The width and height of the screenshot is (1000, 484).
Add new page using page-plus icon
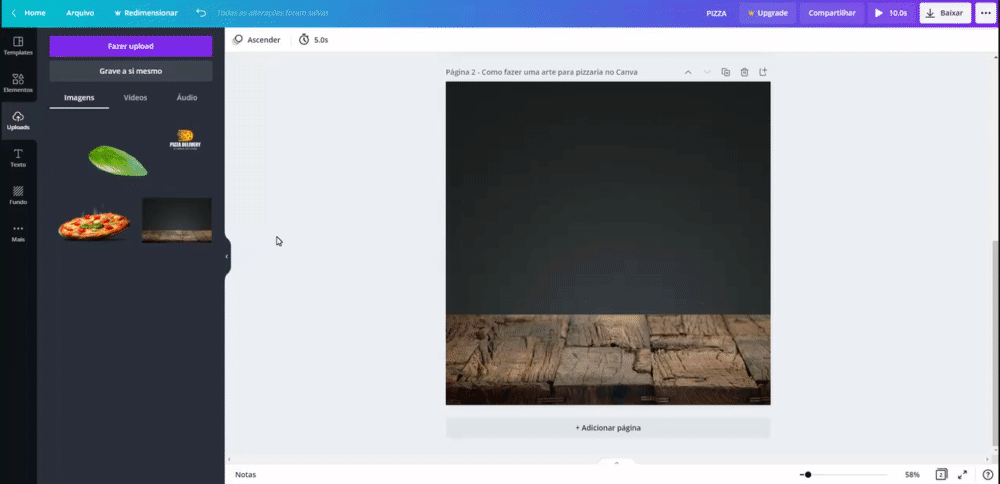763,72
